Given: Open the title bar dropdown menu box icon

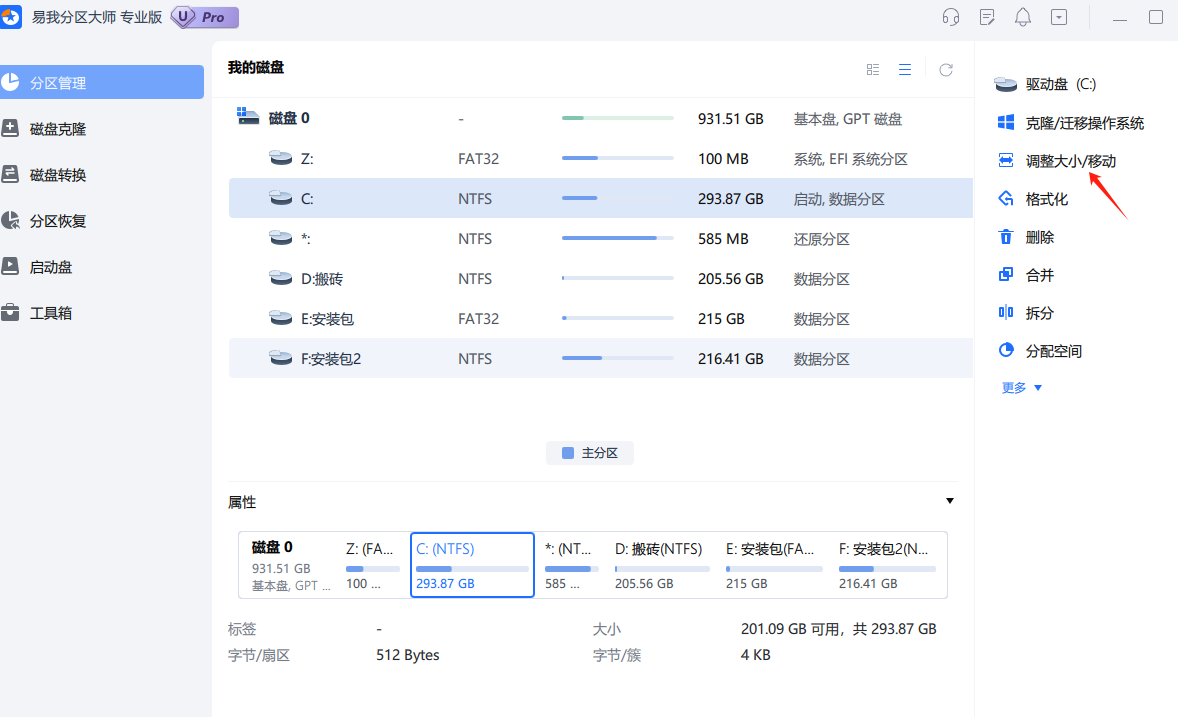Looking at the screenshot, I should (1059, 17).
